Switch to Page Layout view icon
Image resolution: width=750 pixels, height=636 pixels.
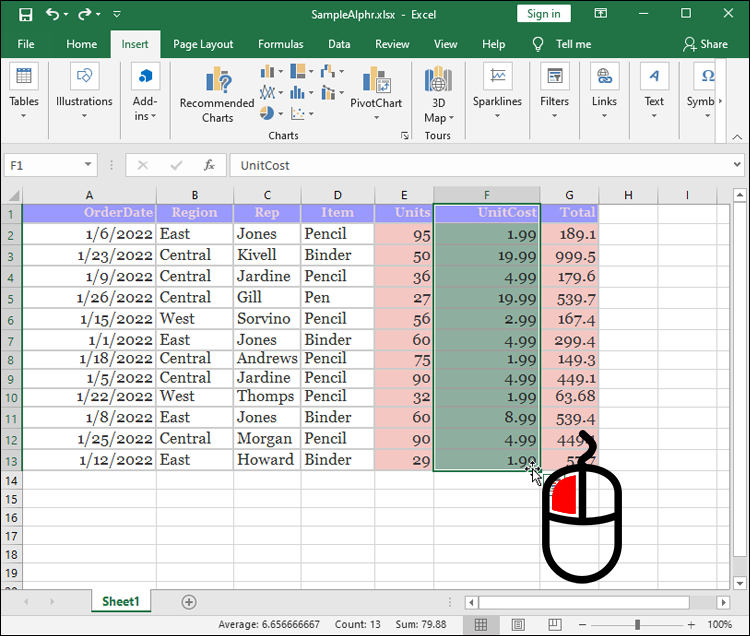tap(518, 625)
